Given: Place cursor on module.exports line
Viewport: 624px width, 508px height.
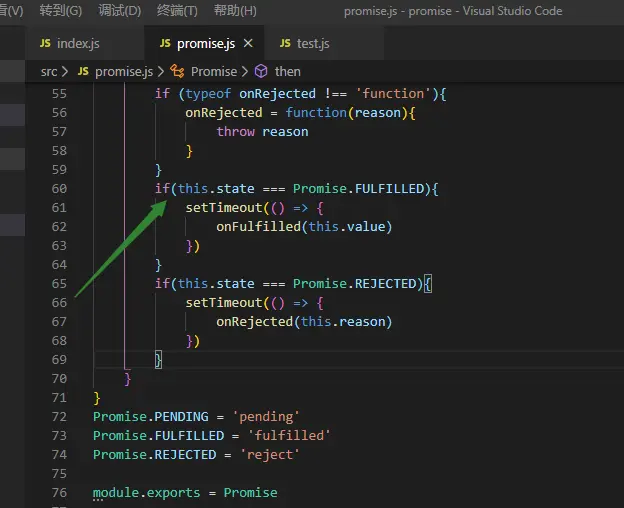Looking at the screenshot, I should (x=185, y=492).
